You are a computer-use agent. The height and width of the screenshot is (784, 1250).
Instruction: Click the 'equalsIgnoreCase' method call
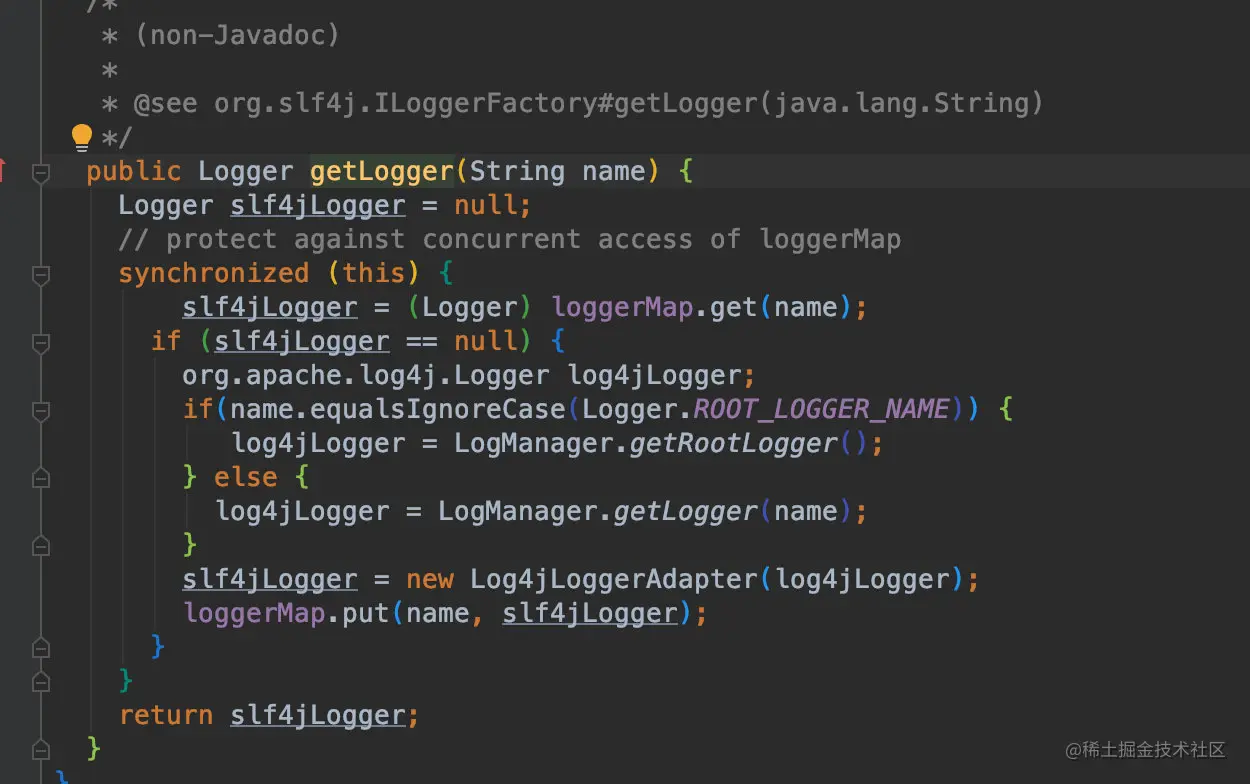(438, 410)
